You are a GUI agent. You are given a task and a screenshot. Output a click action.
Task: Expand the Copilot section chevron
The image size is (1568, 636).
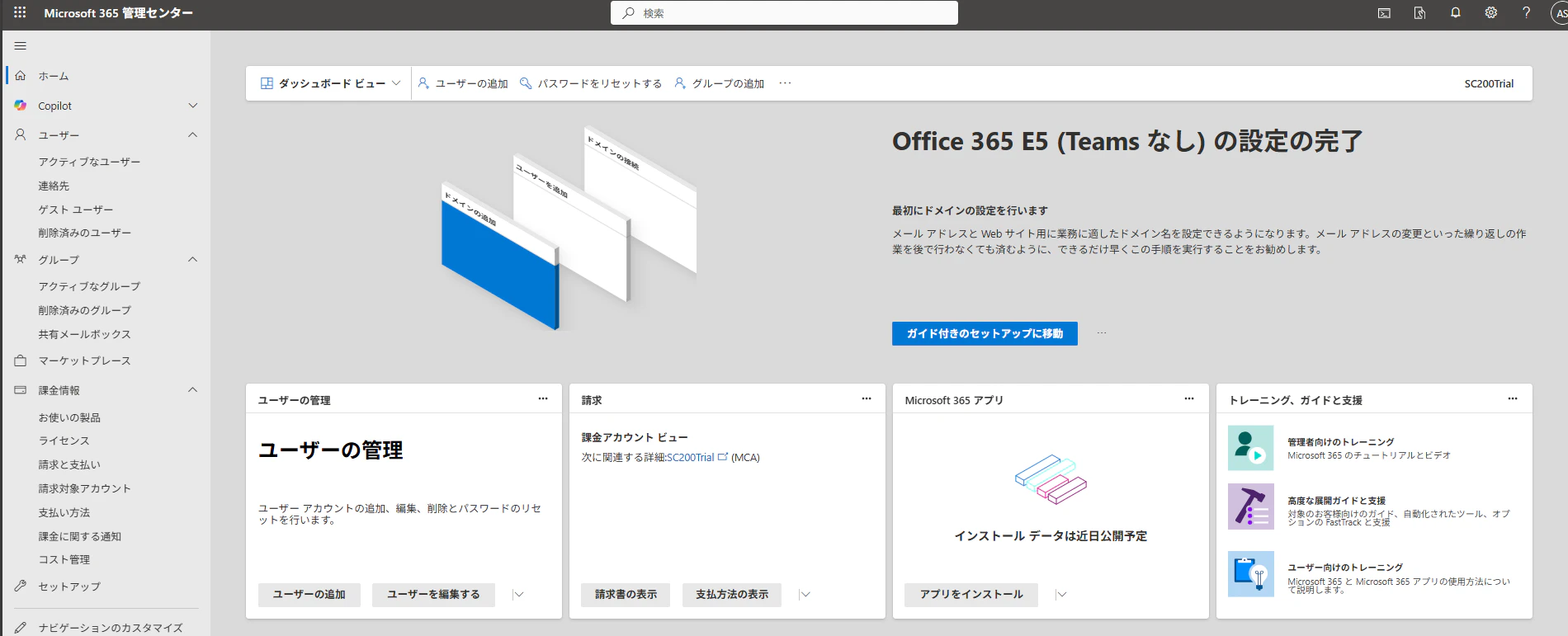coord(193,106)
